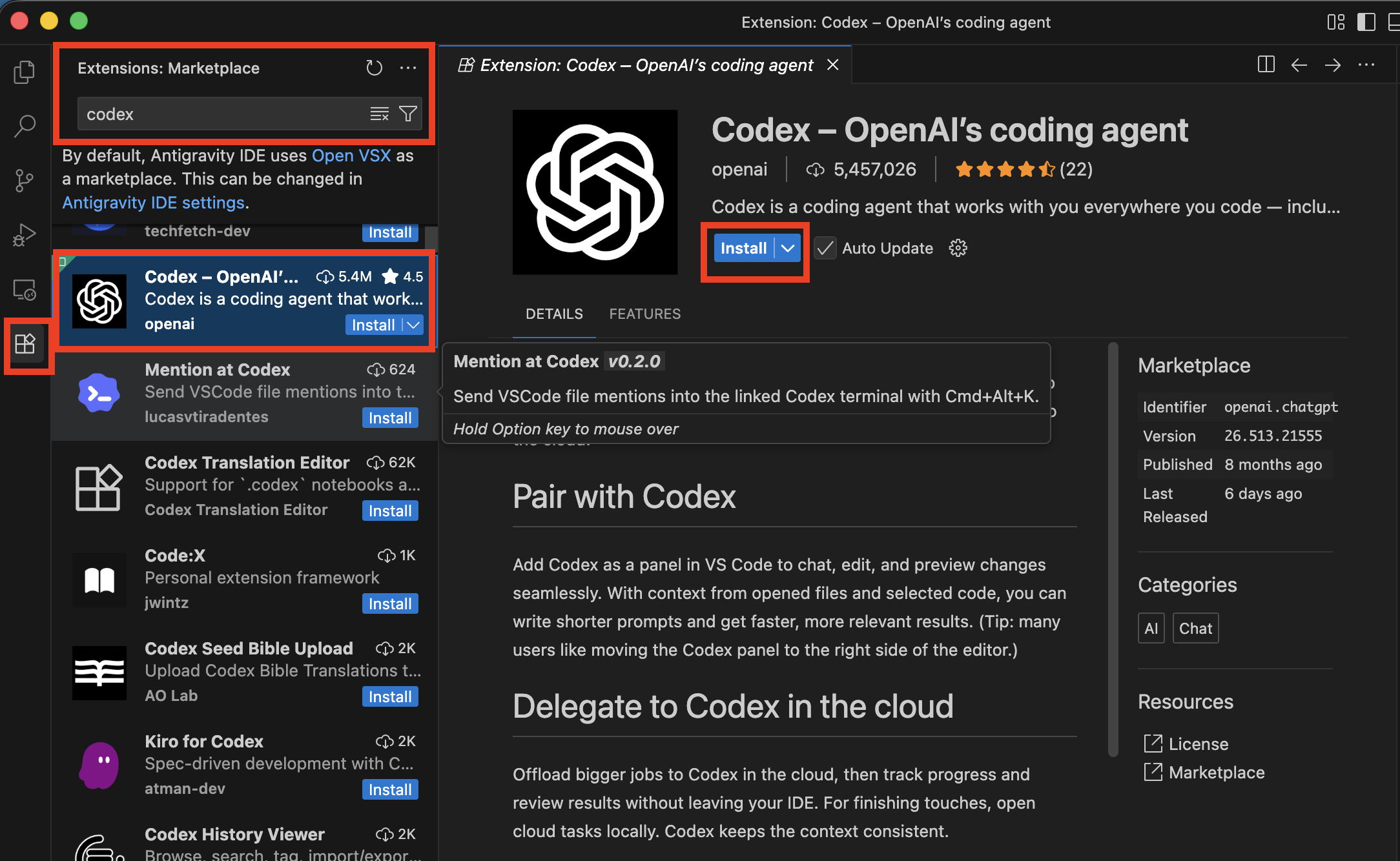This screenshot has height=861, width=1400.
Task: Navigate back in editor history
Action: pyautogui.click(x=1299, y=65)
